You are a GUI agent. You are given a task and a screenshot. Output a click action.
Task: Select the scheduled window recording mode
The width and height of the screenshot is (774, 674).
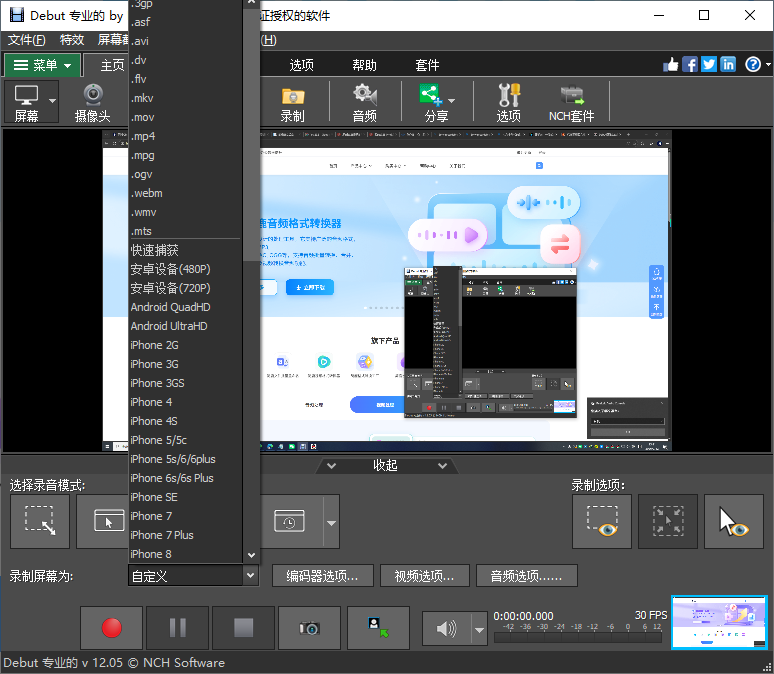(x=291, y=521)
